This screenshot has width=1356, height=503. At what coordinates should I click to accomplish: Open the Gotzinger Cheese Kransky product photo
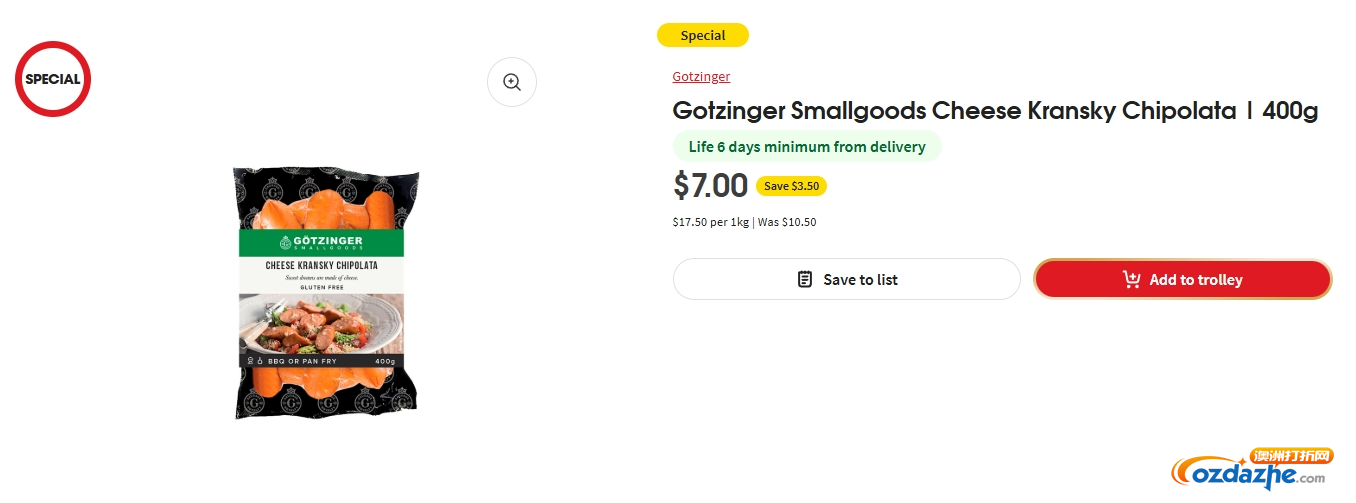point(327,293)
